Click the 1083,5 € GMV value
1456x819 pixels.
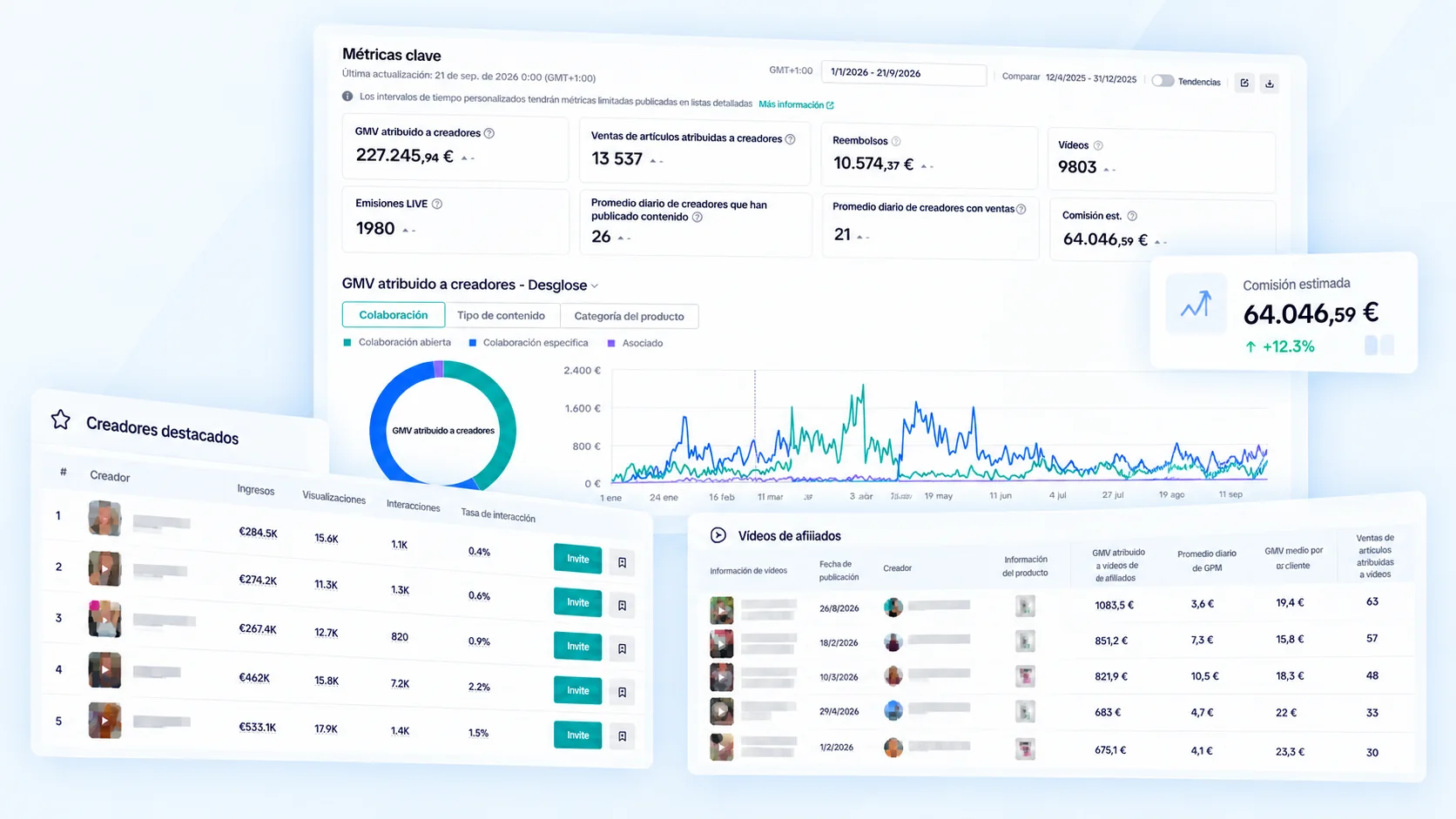tap(1115, 605)
